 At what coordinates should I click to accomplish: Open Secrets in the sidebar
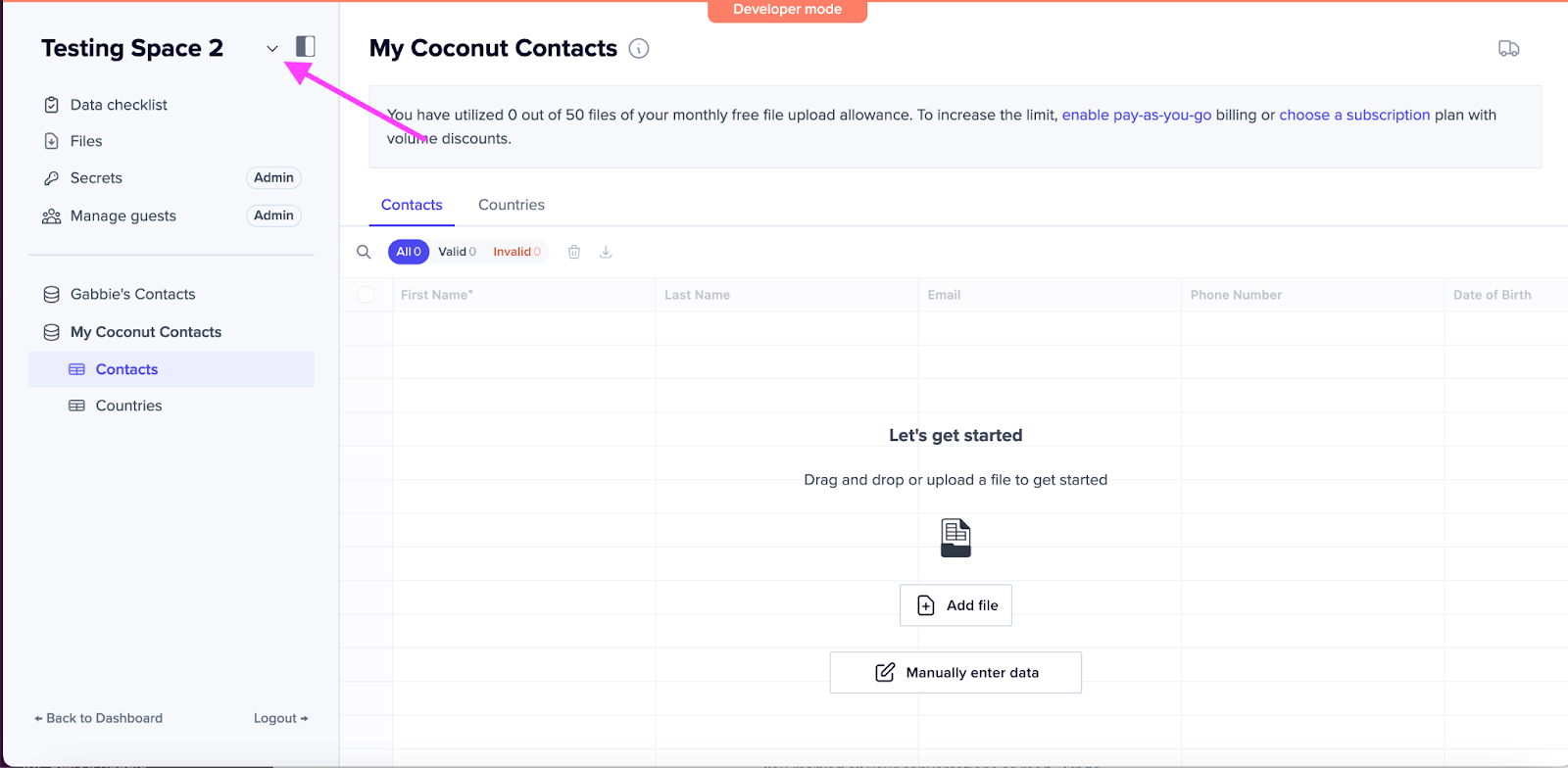pos(96,178)
